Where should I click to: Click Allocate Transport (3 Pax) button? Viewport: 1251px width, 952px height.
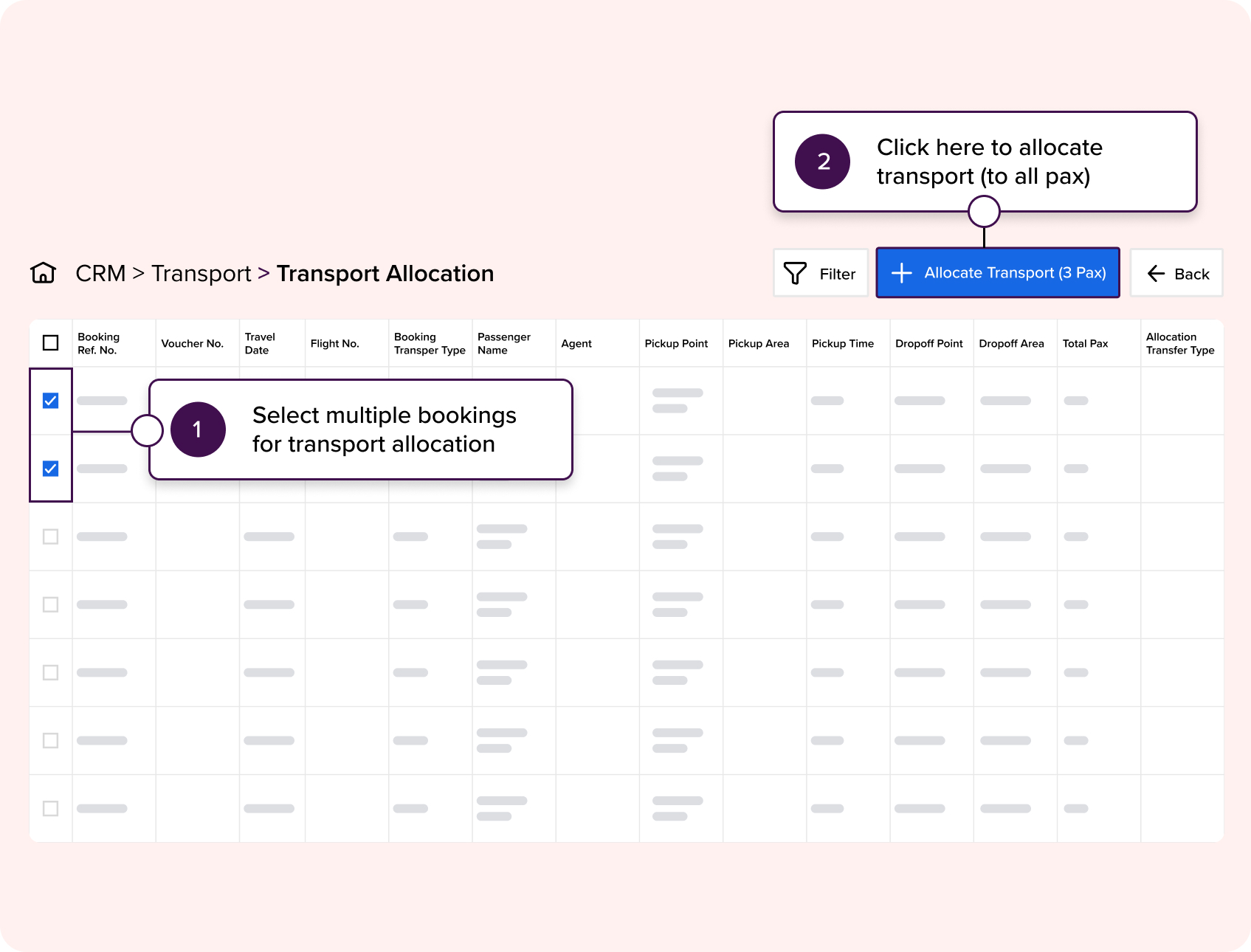998,273
